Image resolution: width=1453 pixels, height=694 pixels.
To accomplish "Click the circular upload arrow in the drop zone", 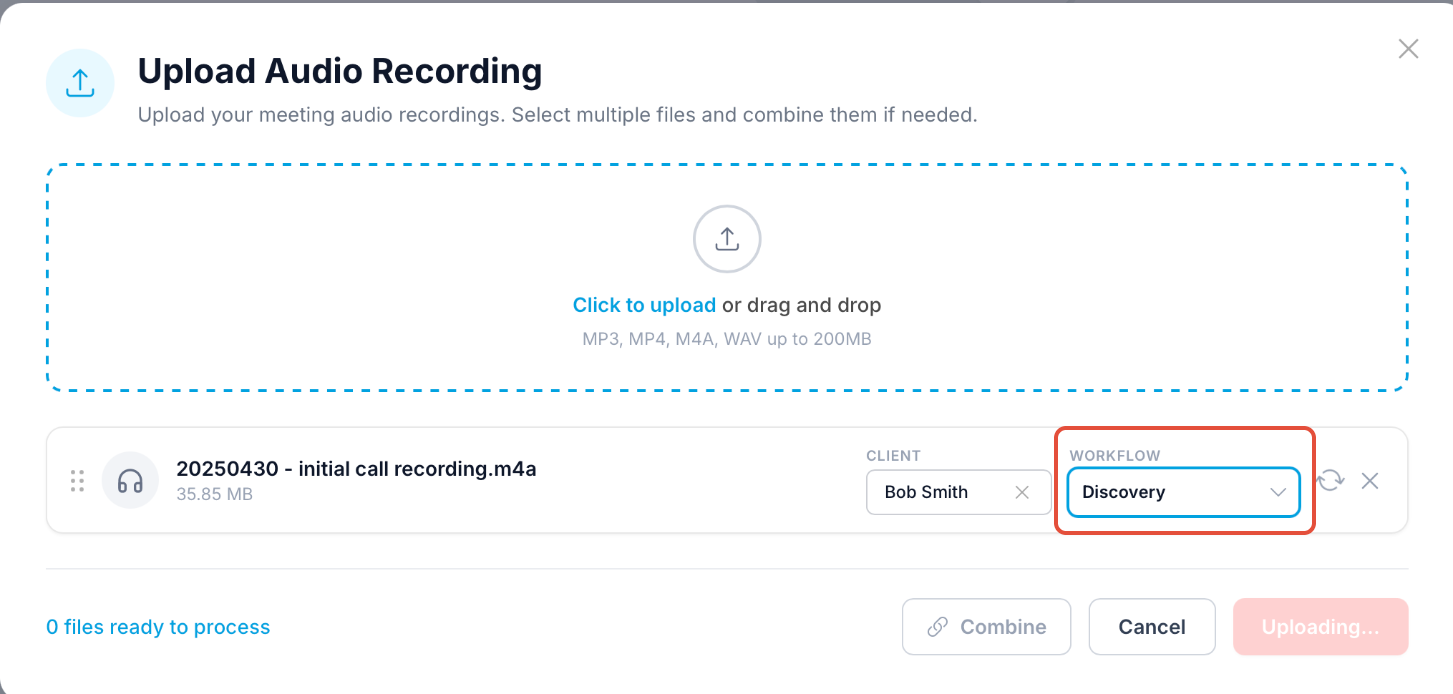I will coord(727,240).
